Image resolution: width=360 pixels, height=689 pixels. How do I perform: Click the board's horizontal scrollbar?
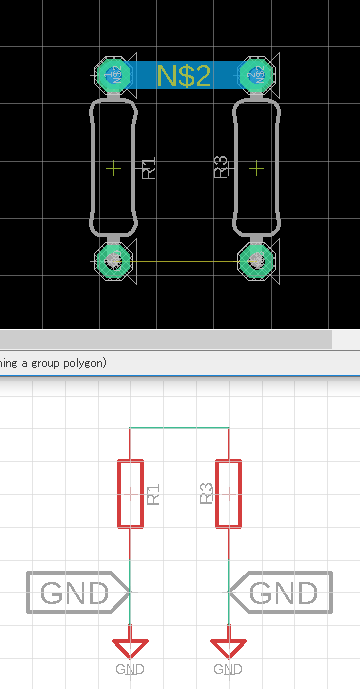[x=166, y=339]
